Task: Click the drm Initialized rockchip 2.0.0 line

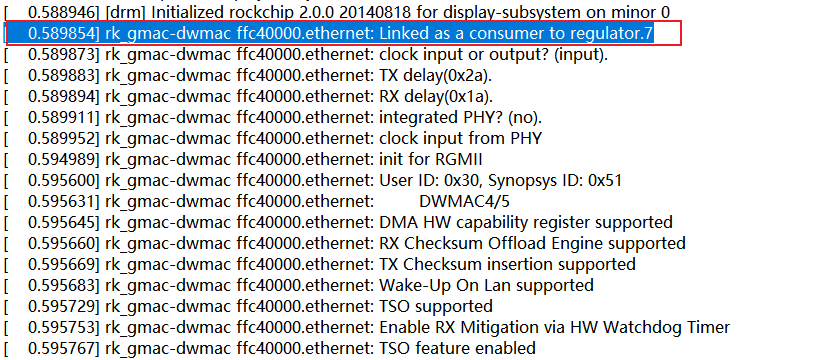Action: point(337,11)
